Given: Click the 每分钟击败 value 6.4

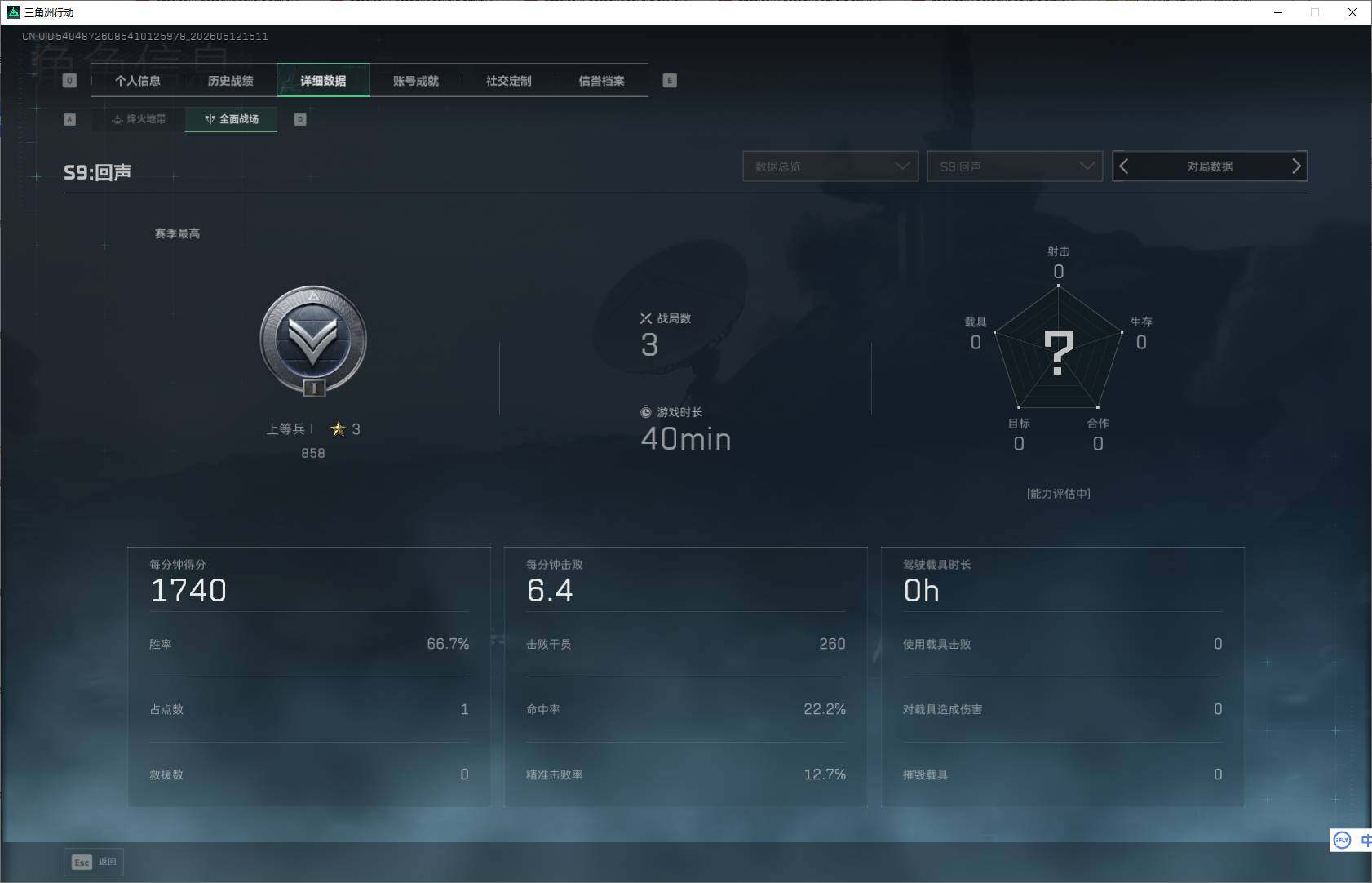Looking at the screenshot, I should 550,590.
